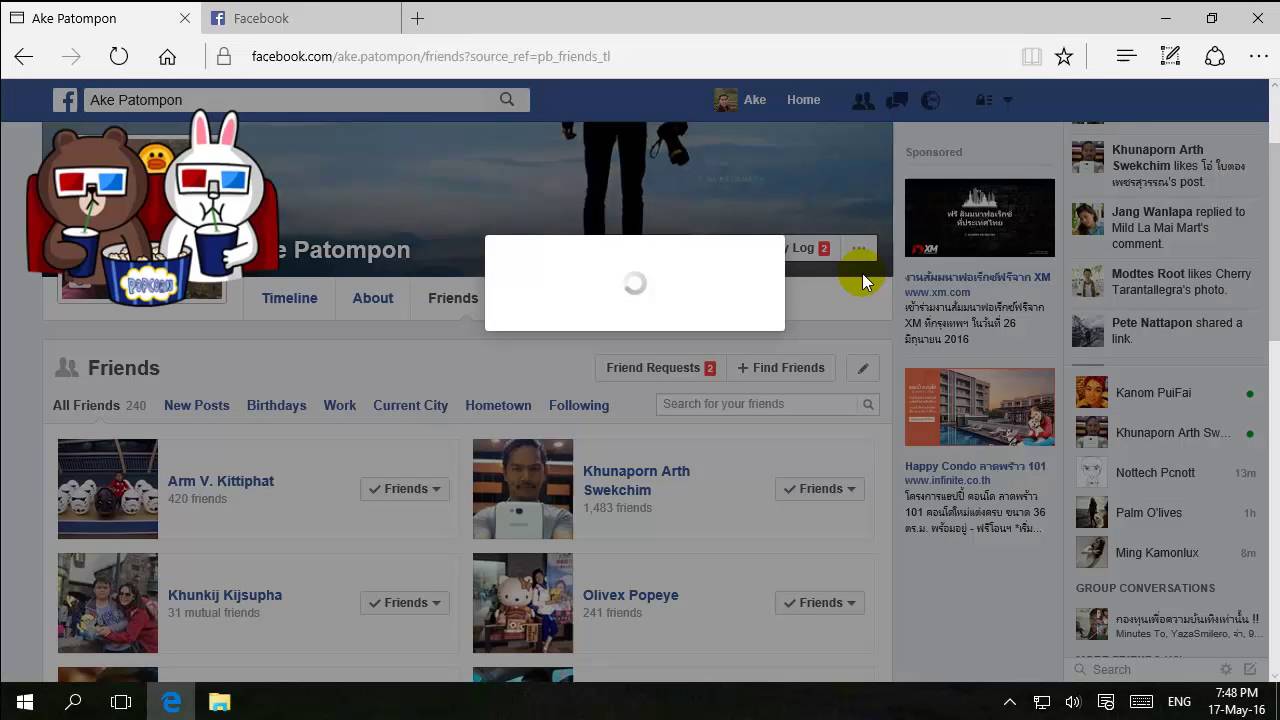Open File Explorer from taskbar
Image resolution: width=1280 pixels, height=720 pixels.
[x=219, y=702]
